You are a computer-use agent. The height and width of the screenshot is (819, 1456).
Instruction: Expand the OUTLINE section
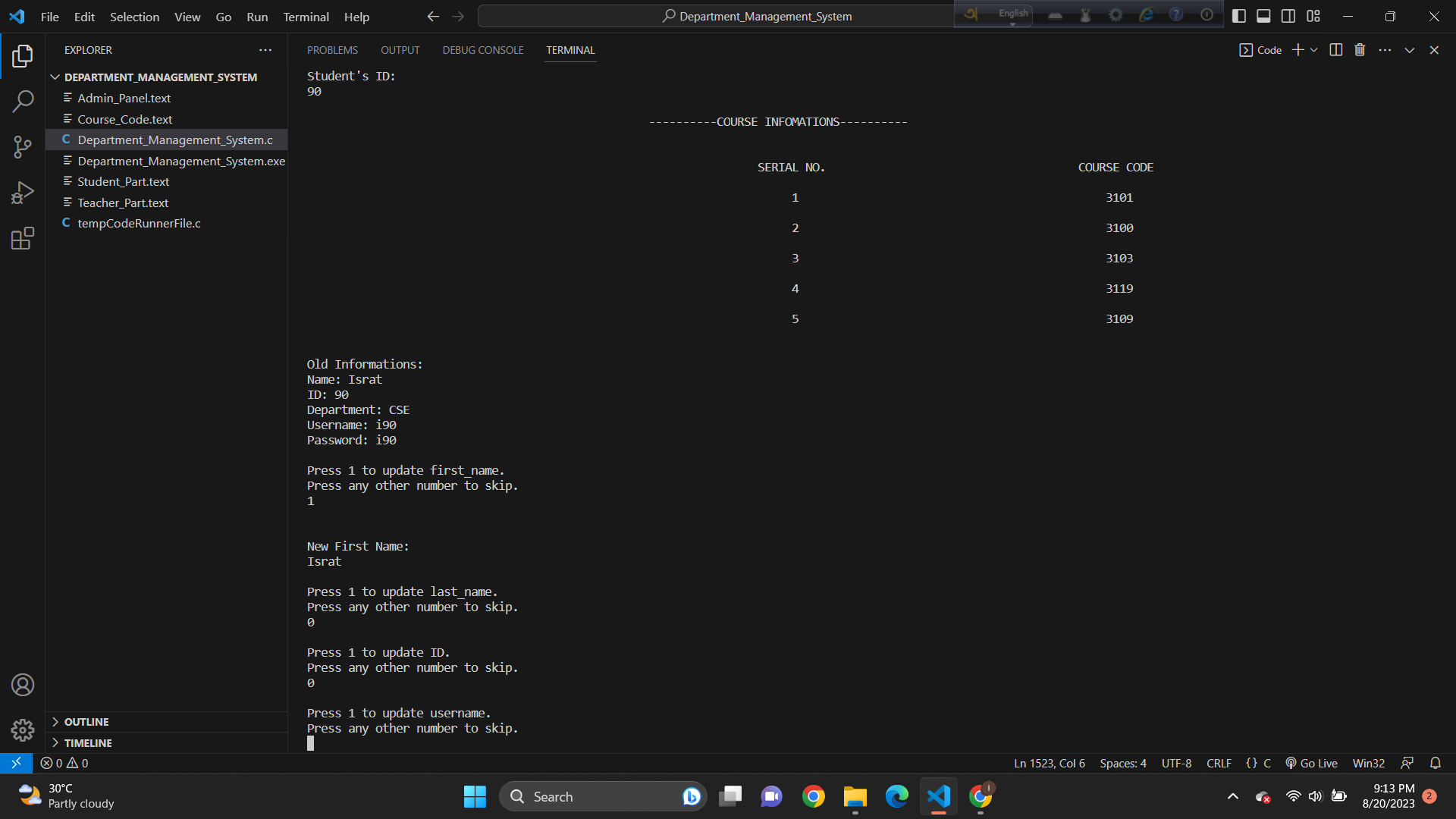[x=86, y=721]
